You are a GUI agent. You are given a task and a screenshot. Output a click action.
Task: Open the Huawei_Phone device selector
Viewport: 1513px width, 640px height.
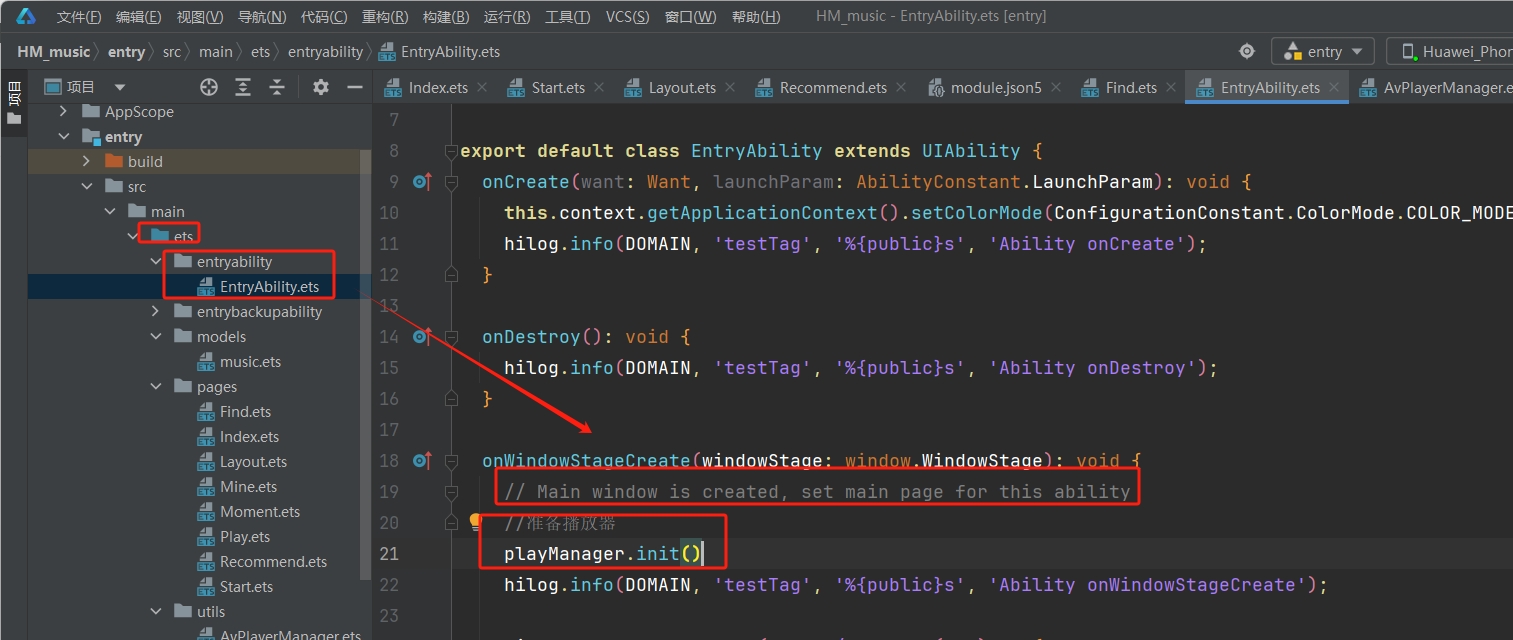(1456, 51)
